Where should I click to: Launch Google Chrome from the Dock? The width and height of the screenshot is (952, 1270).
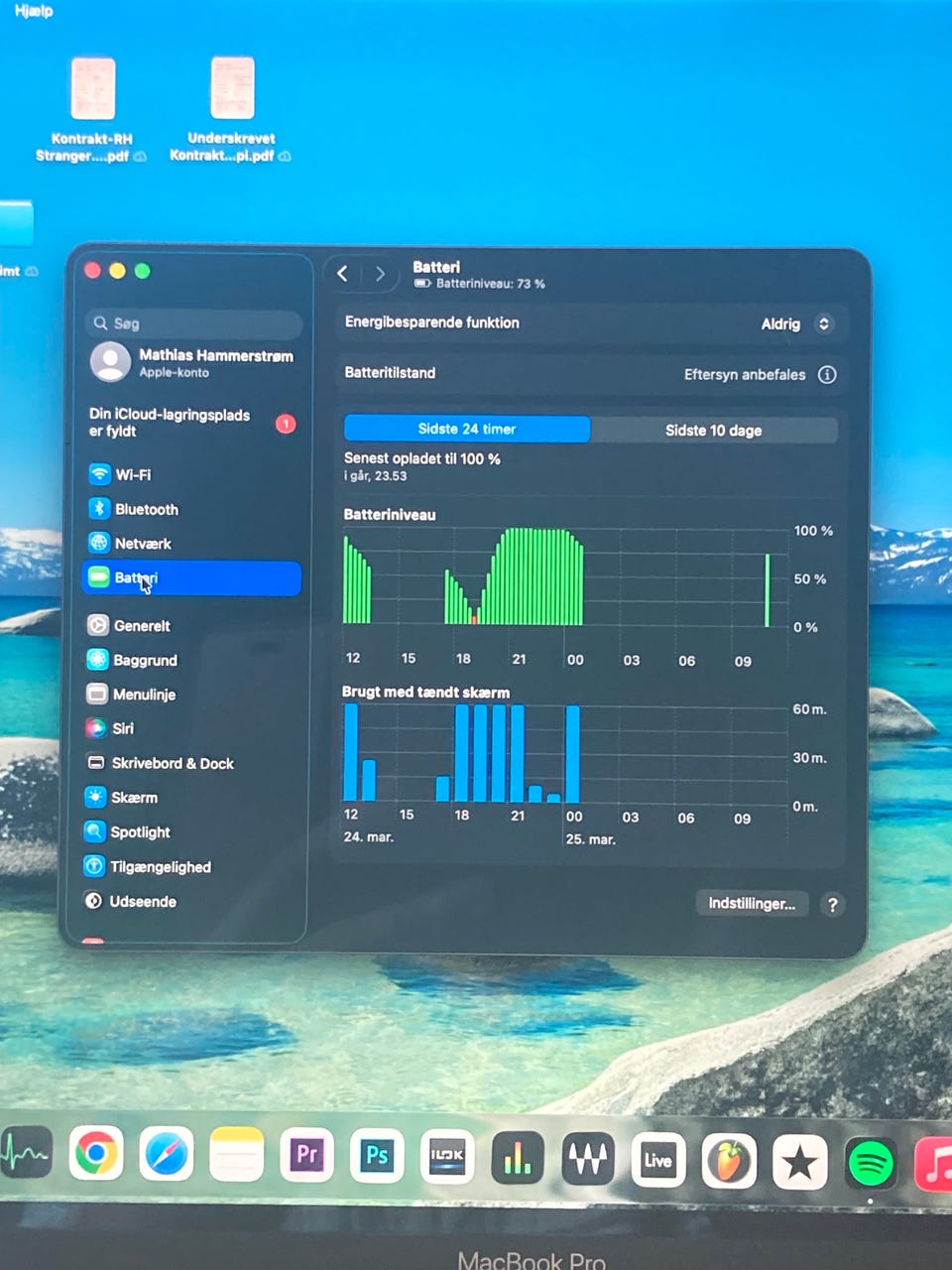pos(96,1154)
